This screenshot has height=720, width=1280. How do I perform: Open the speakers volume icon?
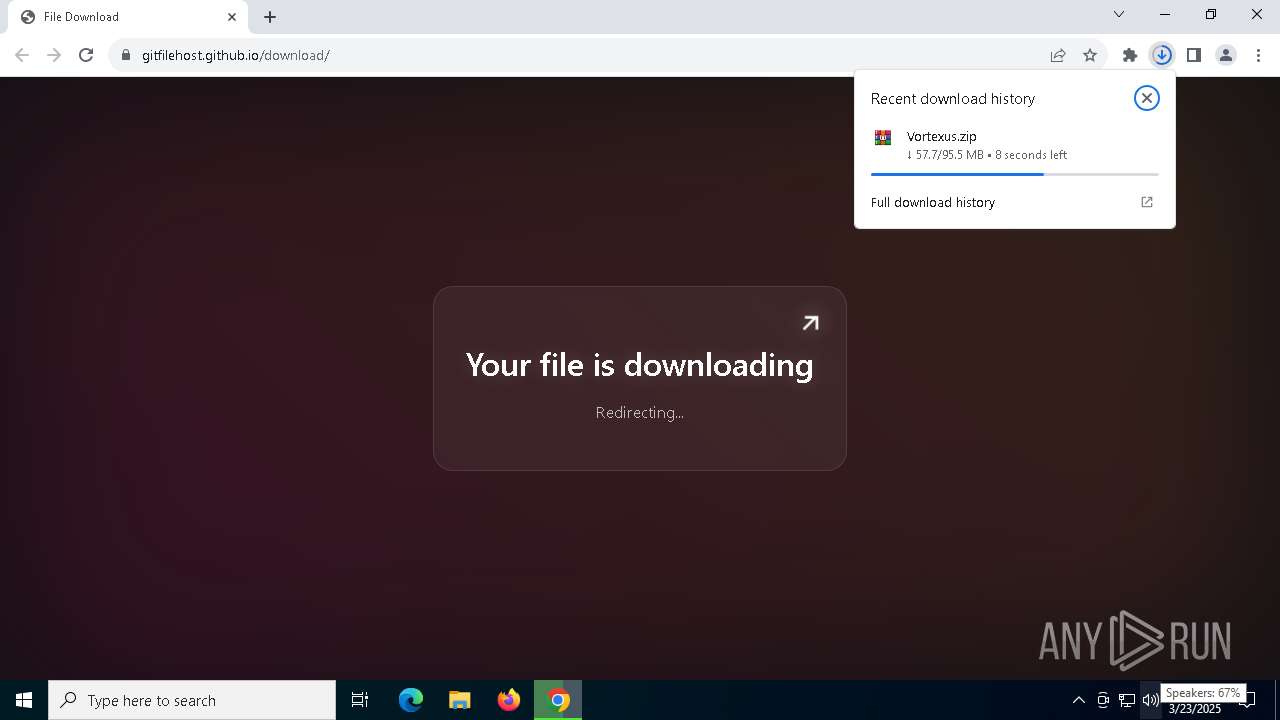pos(1151,700)
